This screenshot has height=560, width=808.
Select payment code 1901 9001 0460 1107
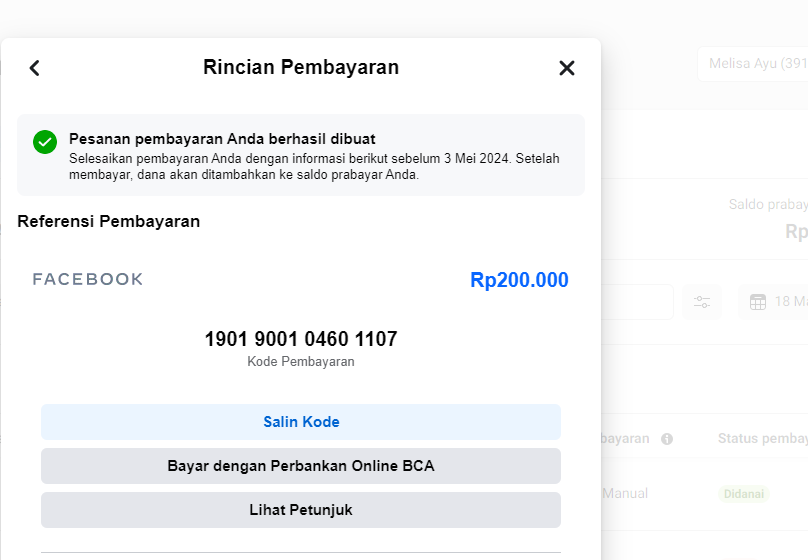301,339
